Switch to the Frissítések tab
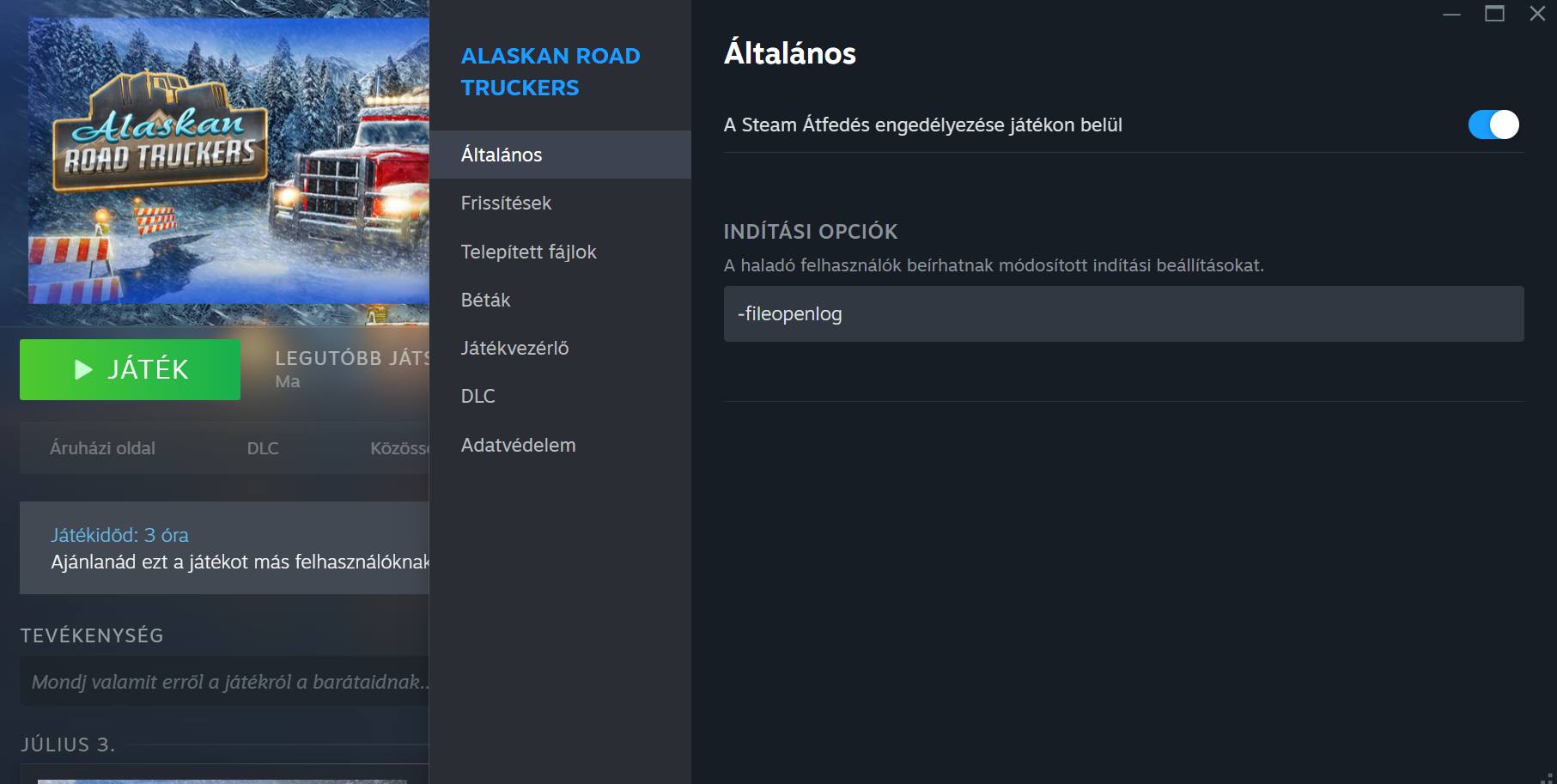 506,204
